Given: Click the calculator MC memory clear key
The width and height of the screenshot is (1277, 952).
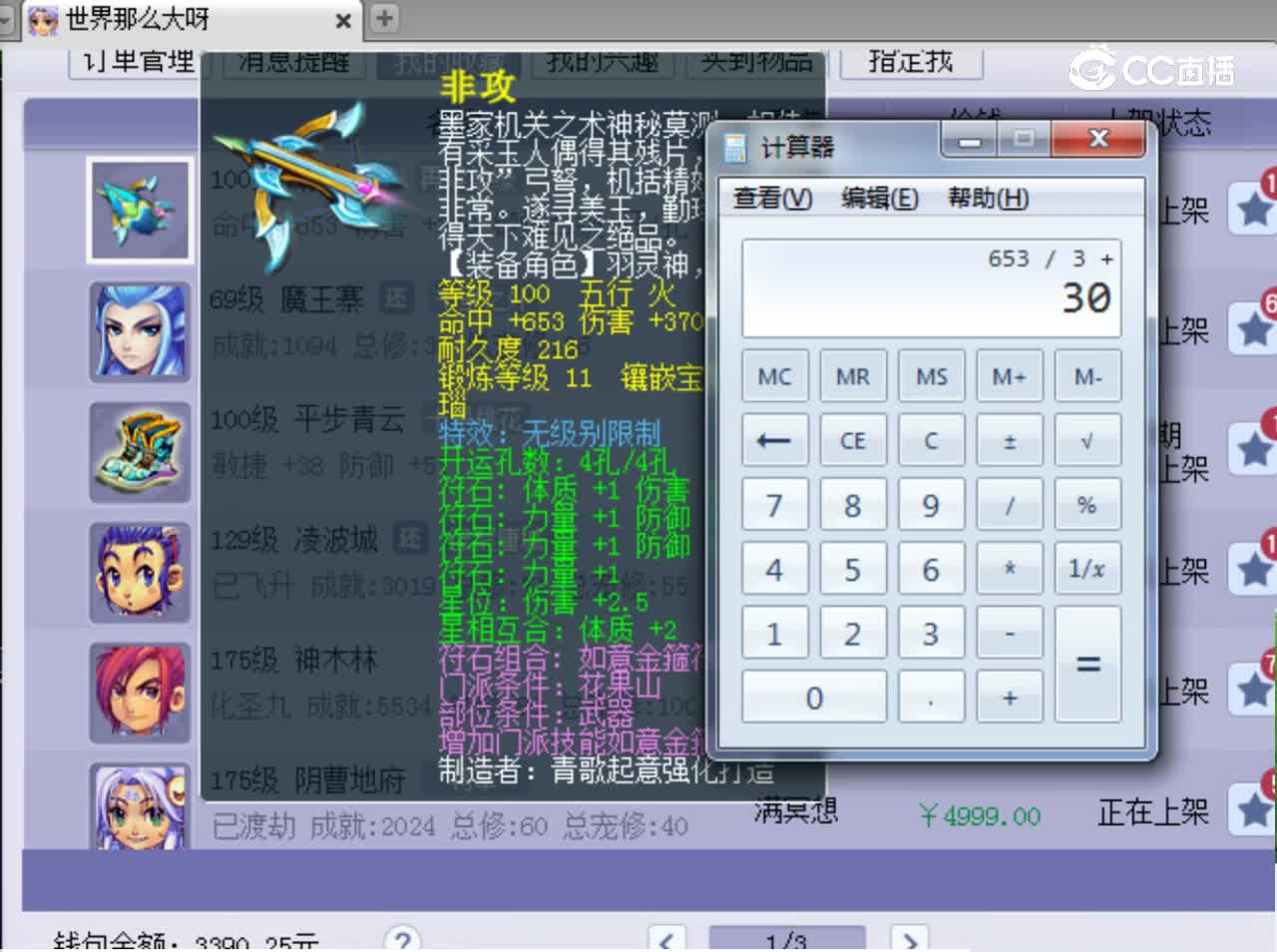Looking at the screenshot, I should [x=774, y=376].
